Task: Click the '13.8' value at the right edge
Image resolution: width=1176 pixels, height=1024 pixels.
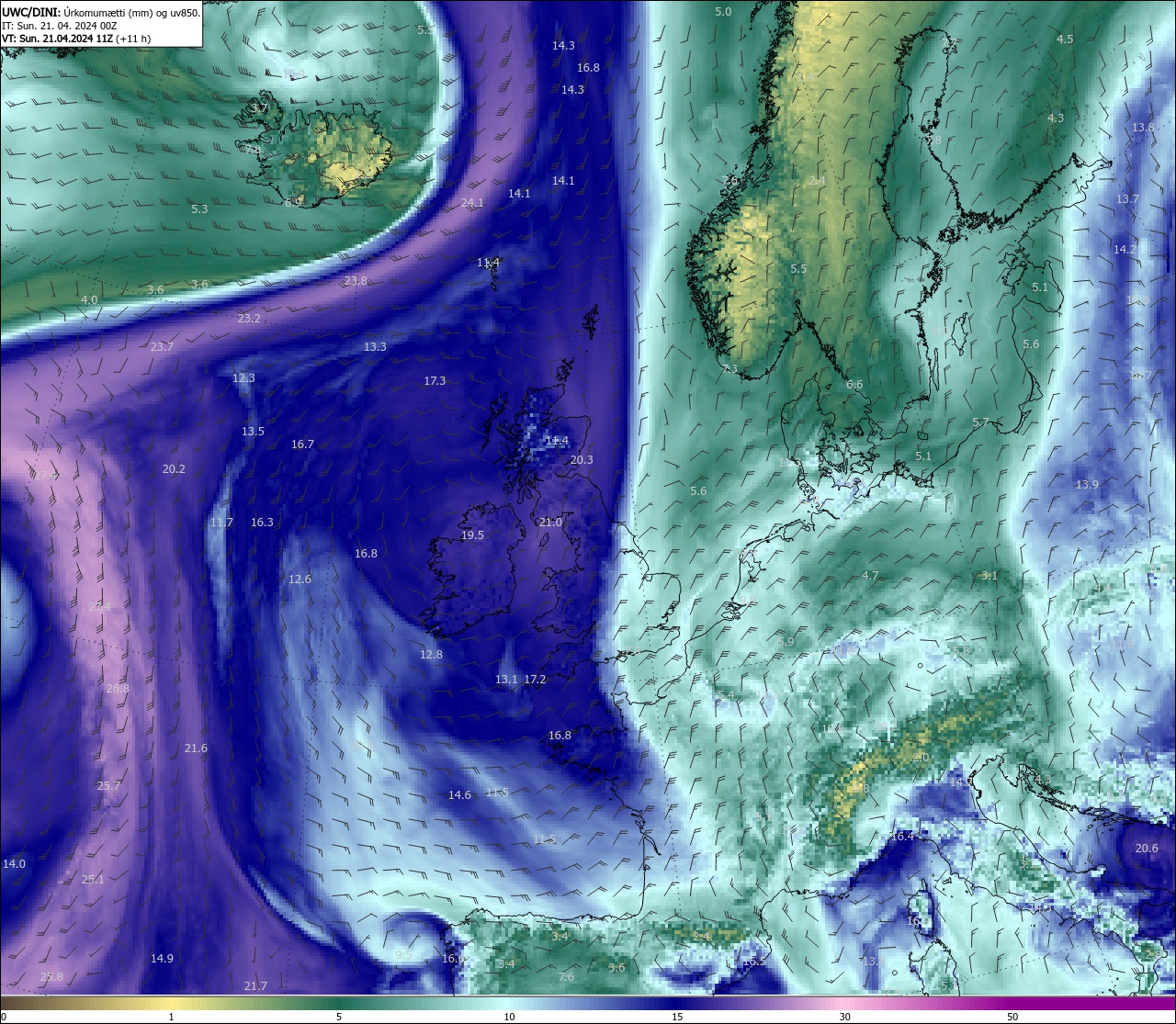Action: coord(1143,128)
